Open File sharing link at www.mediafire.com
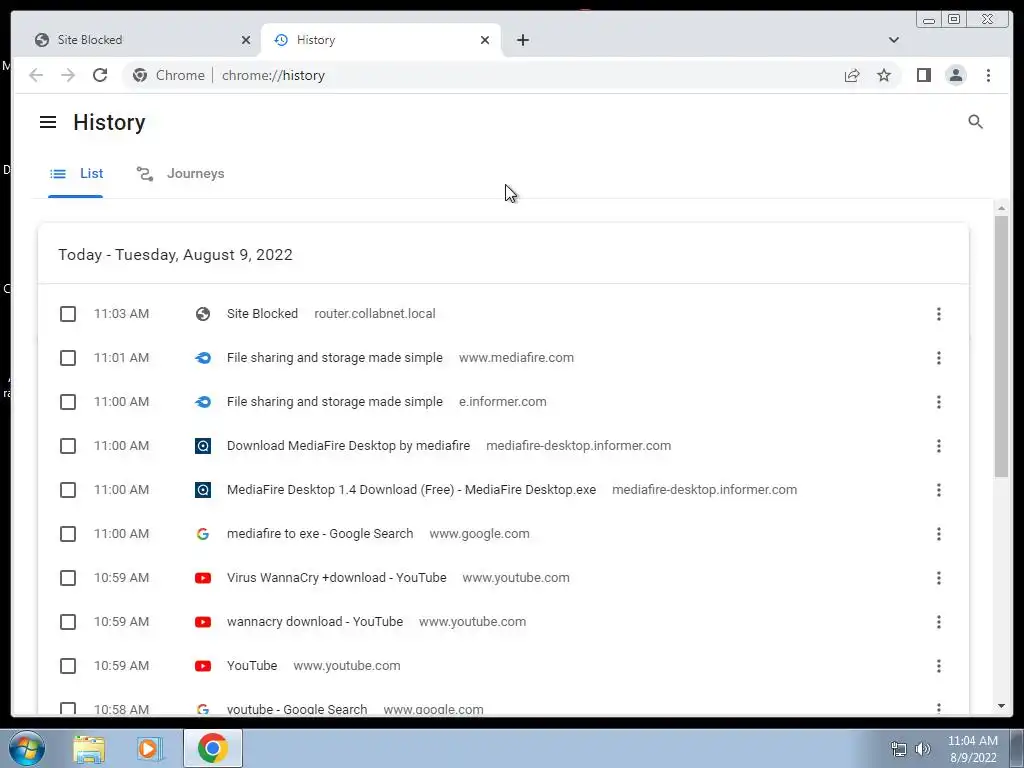 (334, 357)
